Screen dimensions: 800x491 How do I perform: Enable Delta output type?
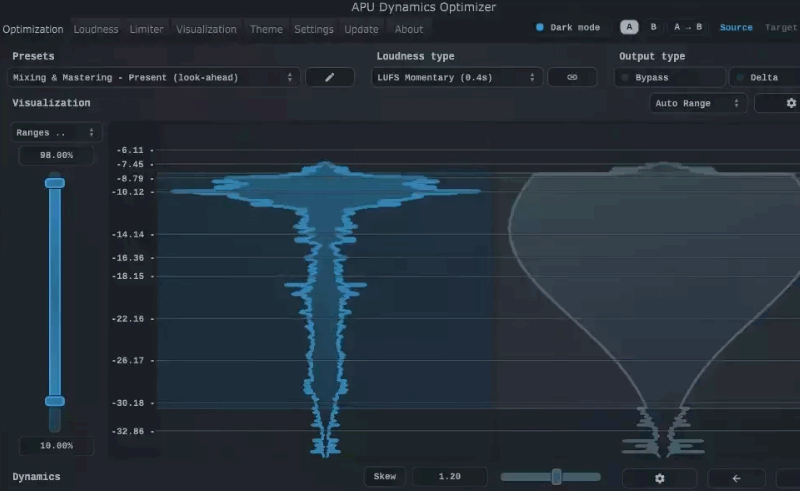click(x=764, y=77)
